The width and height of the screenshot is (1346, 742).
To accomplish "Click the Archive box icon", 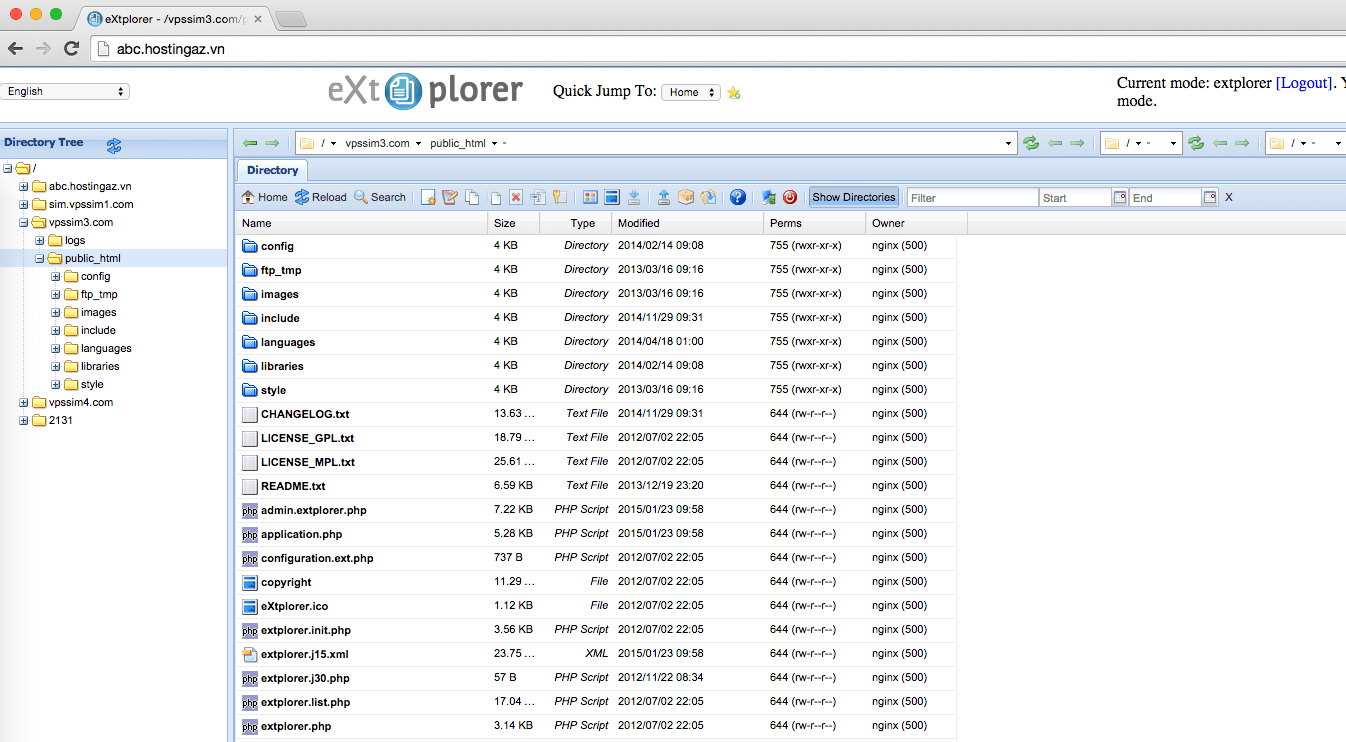I will point(686,197).
